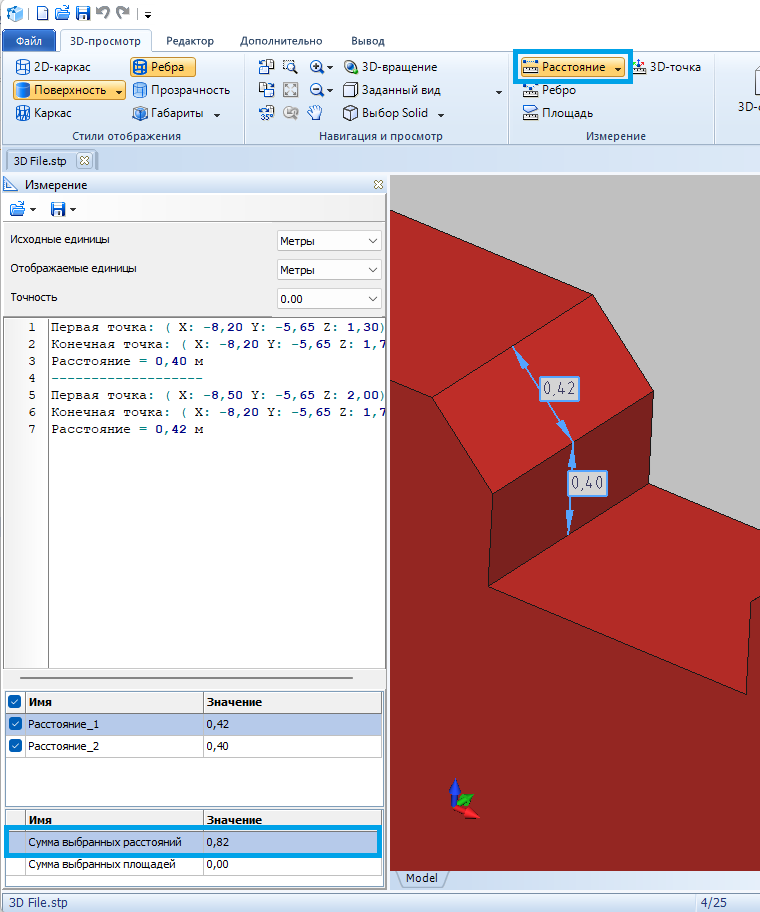Viewport: 760px width, 912px height.
Task: Activate the 3D-вращение rotation tool
Action: (390, 67)
